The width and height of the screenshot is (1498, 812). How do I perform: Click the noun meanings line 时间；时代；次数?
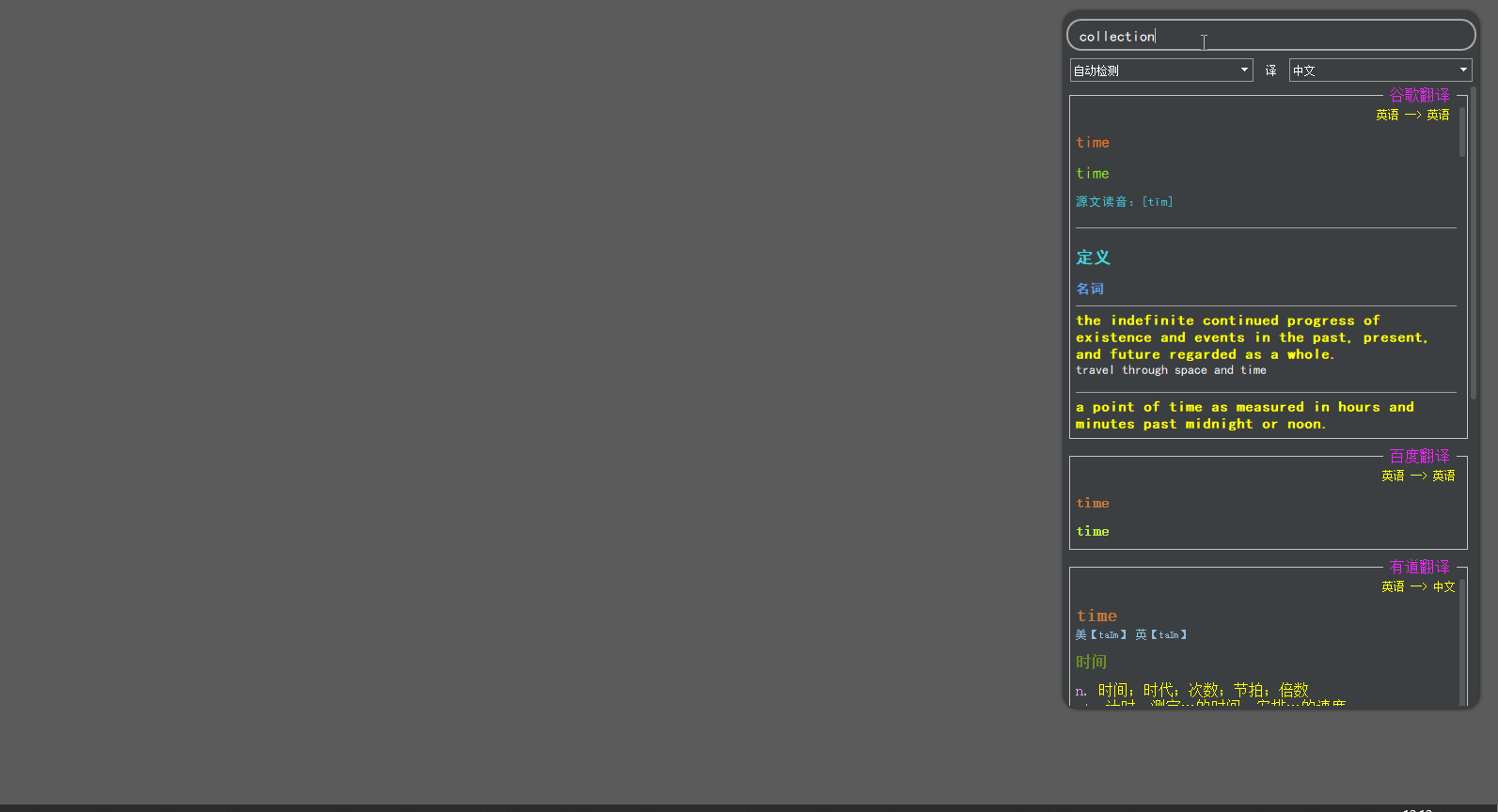pyautogui.click(x=1191, y=691)
